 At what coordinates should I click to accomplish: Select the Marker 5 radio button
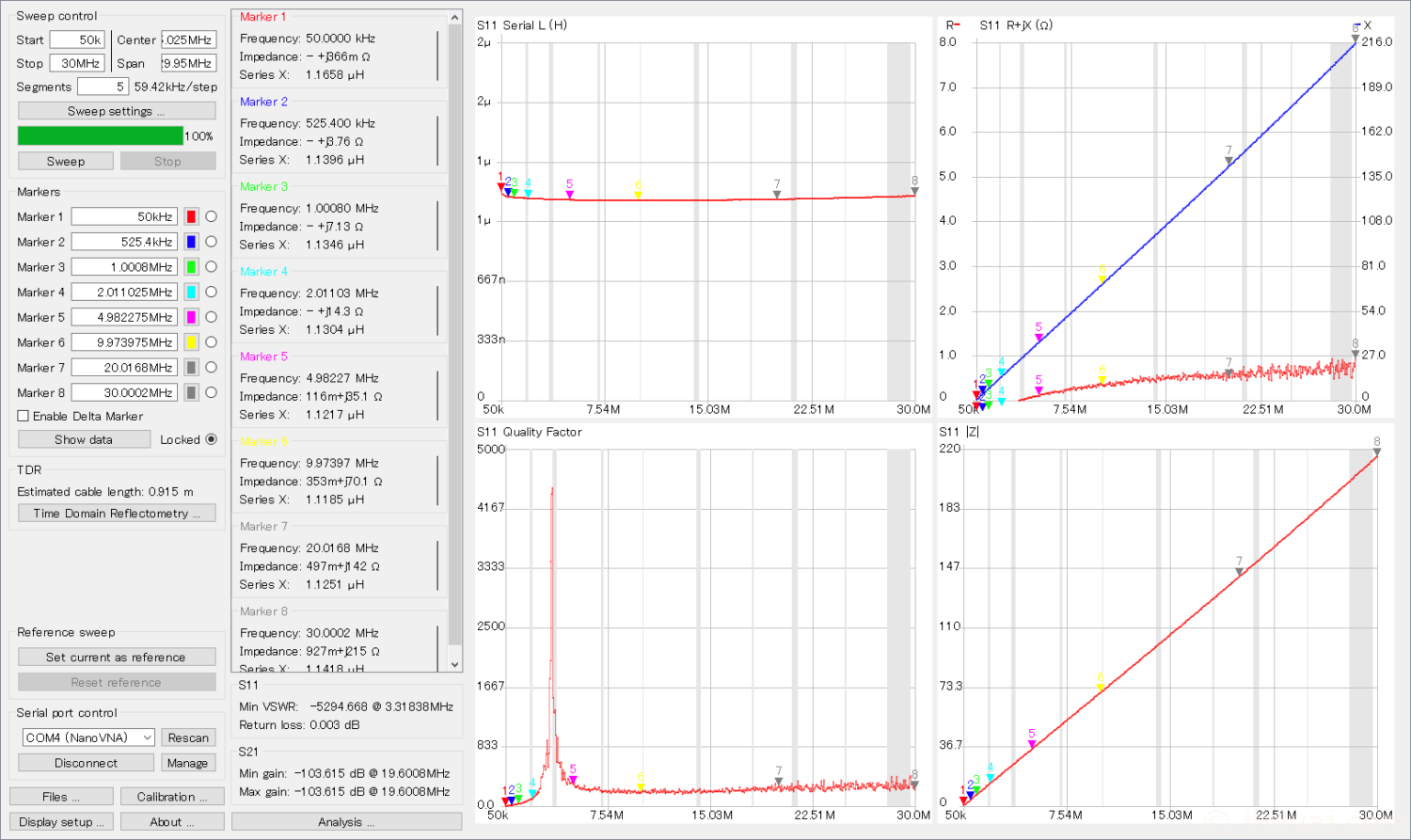(211, 317)
